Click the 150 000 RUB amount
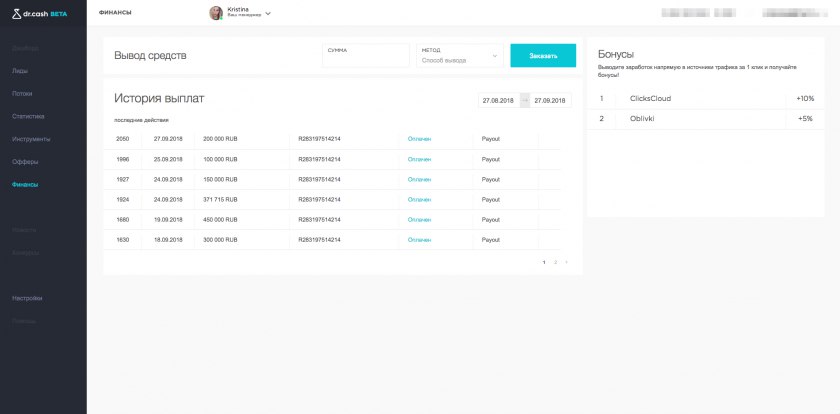Image resolution: width=840 pixels, height=414 pixels. click(220, 179)
